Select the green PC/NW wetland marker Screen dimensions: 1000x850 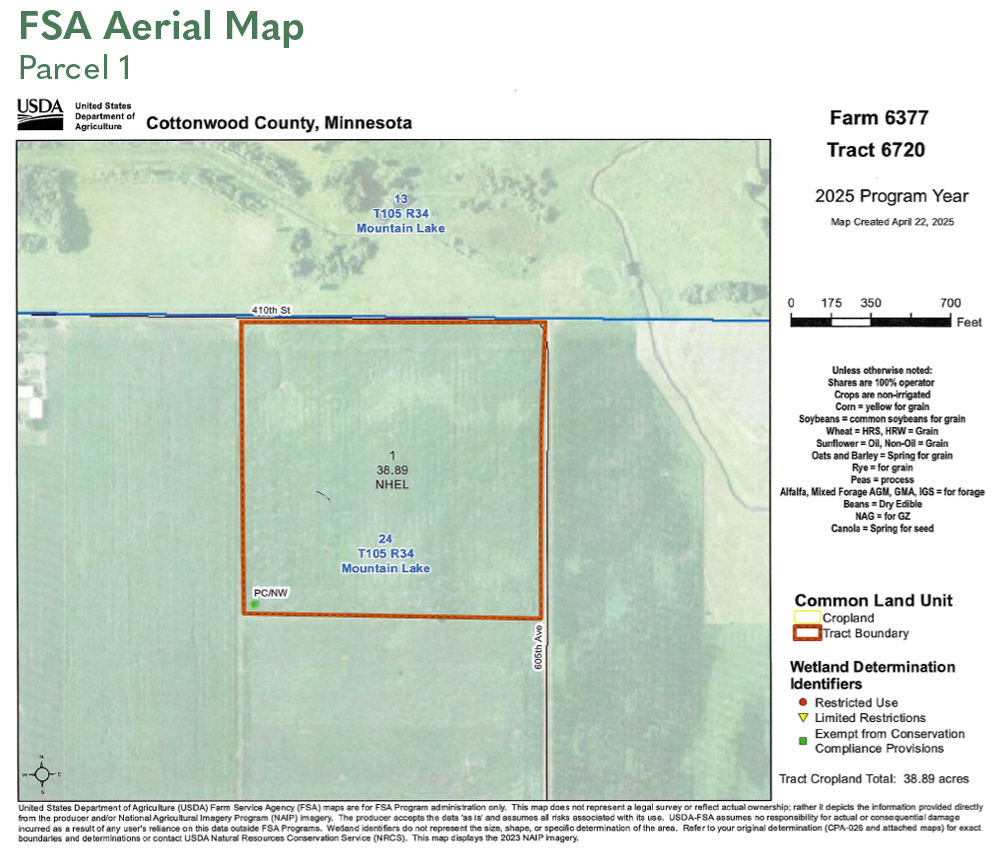255,604
